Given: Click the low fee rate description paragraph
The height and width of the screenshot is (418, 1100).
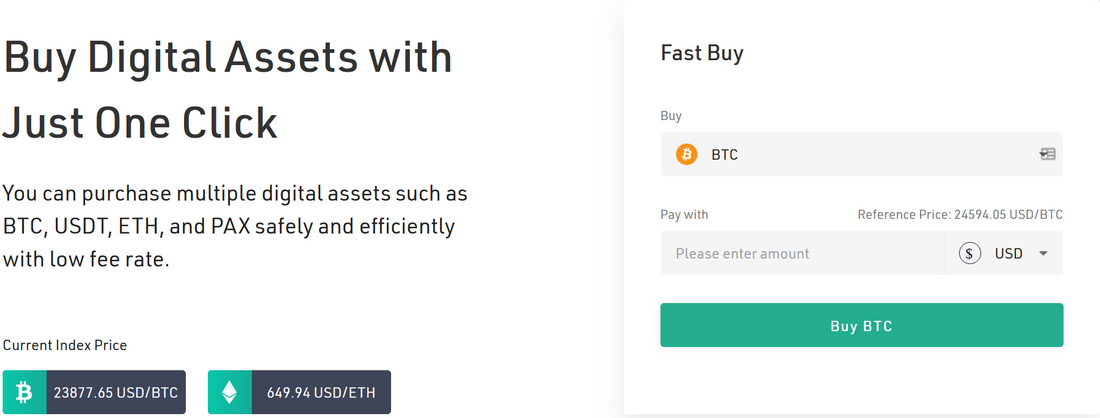Looking at the screenshot, I should coord(235,227).
